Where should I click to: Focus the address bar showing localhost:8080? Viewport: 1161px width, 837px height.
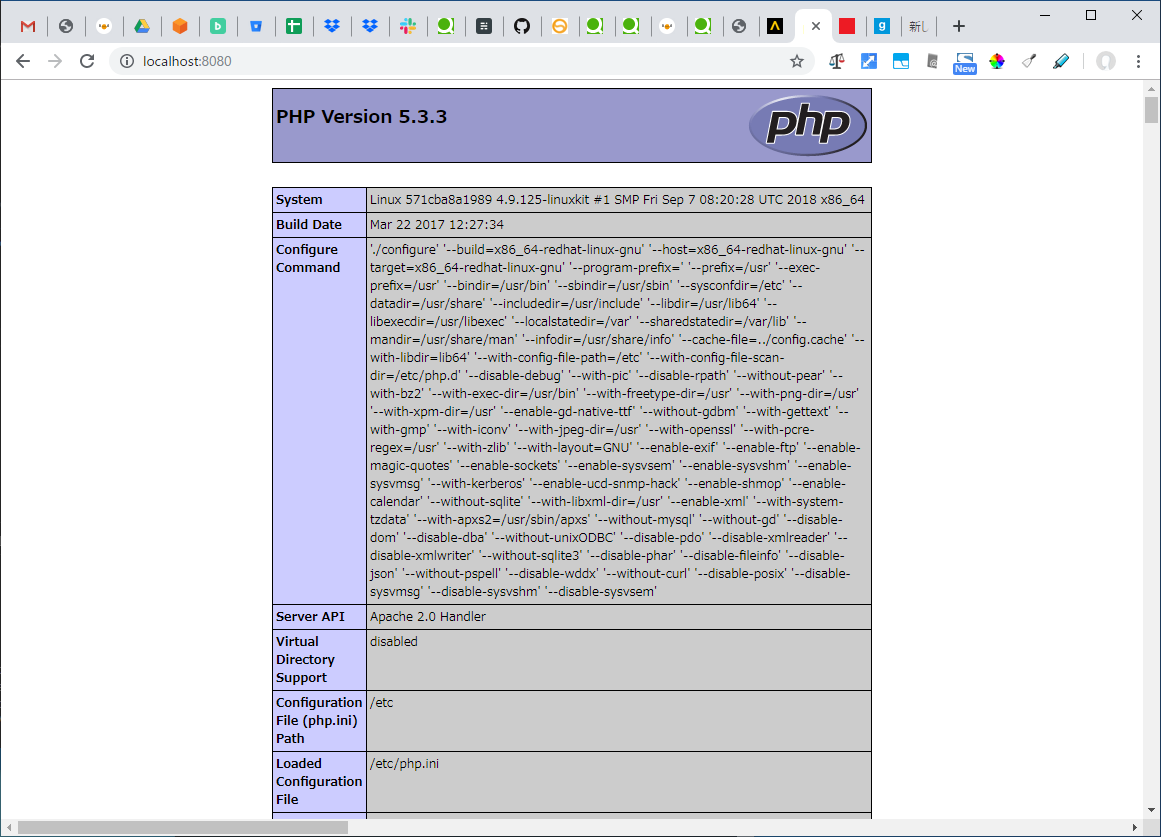click(x=462, y=61)
